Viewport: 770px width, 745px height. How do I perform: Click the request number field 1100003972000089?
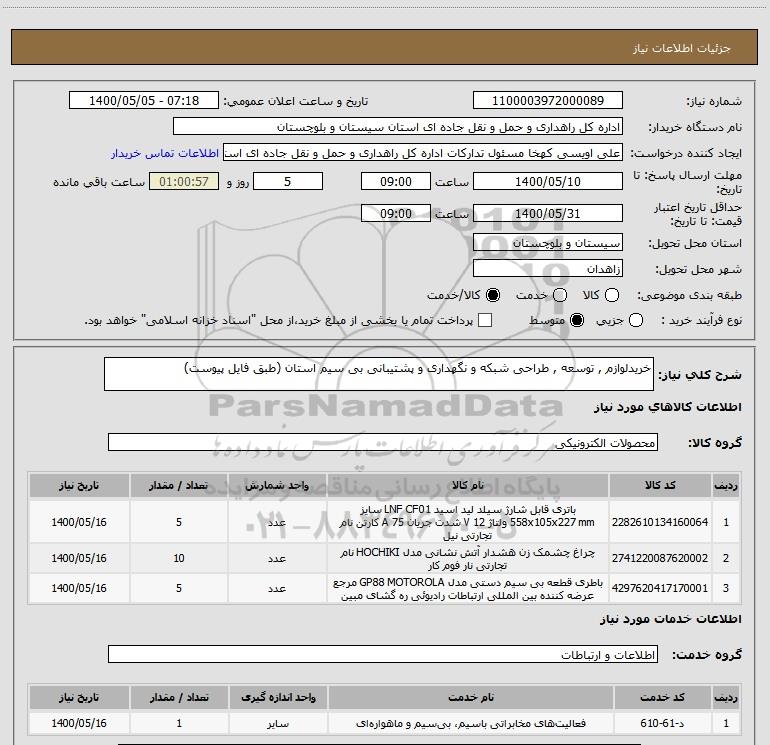(548, 101)
